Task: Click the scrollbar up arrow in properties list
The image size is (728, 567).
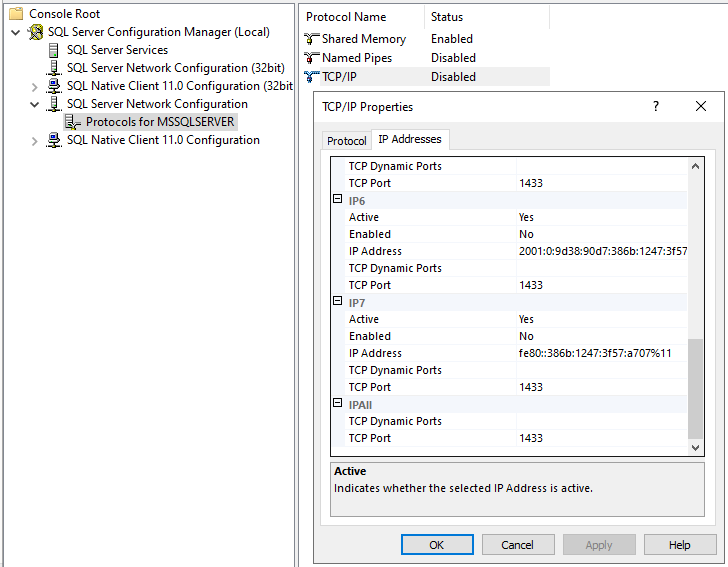Action: (697, 166)
